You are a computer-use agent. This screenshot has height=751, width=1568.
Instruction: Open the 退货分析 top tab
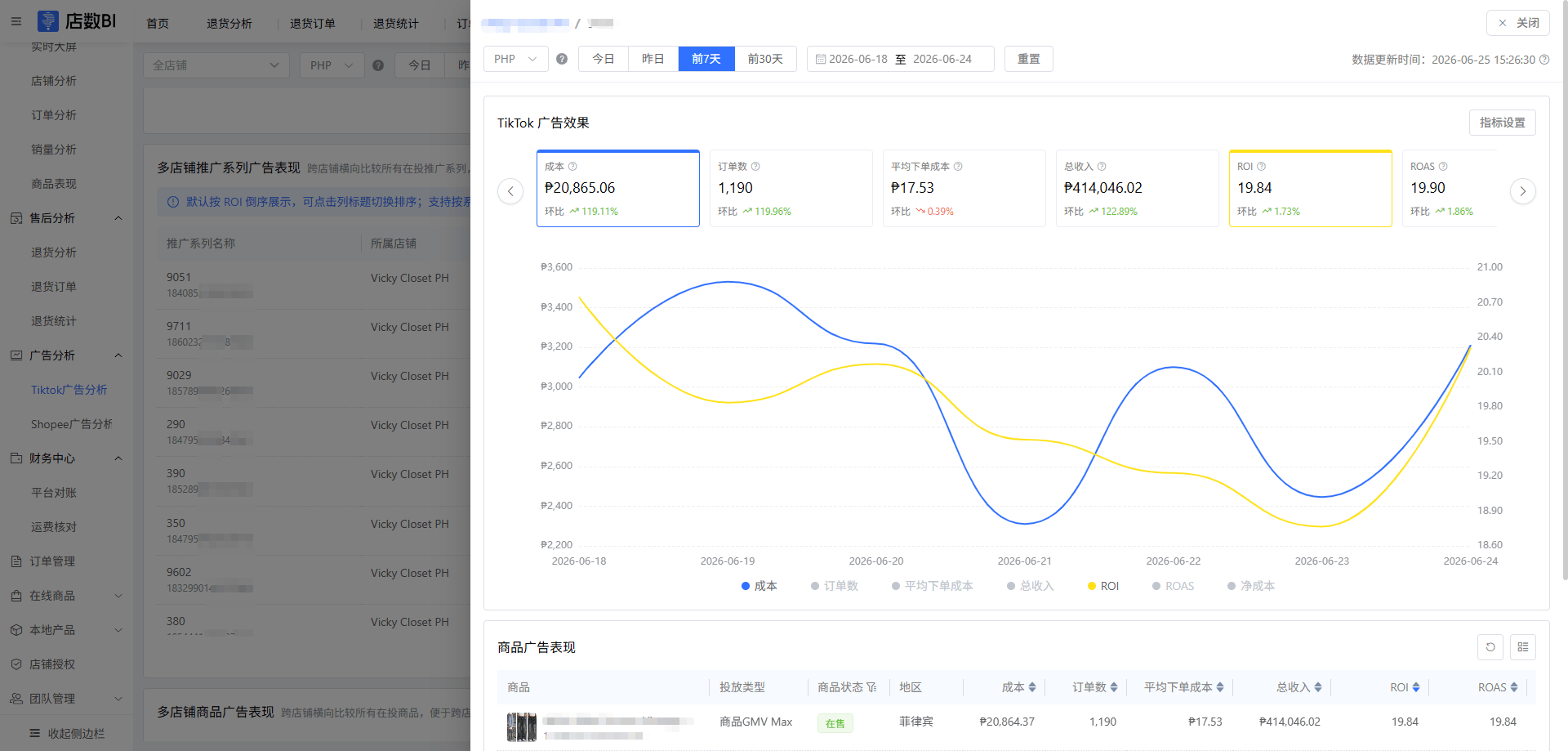229,24
